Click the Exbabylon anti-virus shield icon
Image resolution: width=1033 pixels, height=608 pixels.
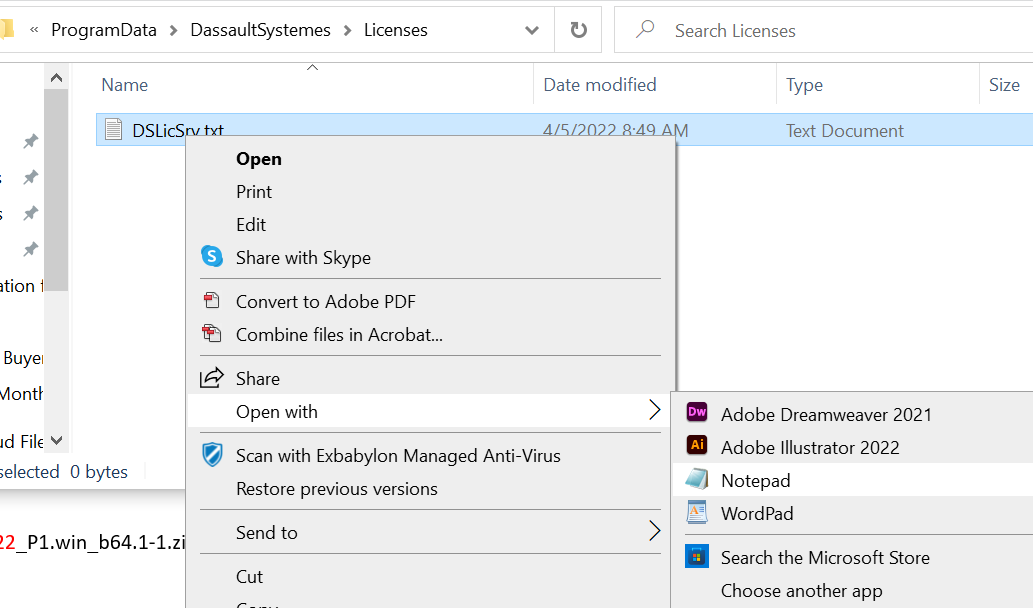[212, 455]
